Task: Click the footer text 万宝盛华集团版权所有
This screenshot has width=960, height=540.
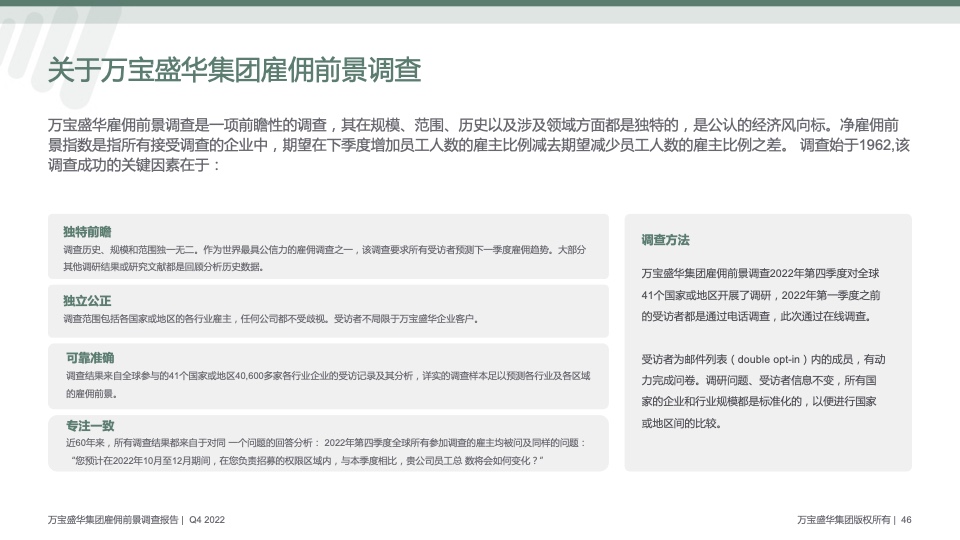Action: 843,520
